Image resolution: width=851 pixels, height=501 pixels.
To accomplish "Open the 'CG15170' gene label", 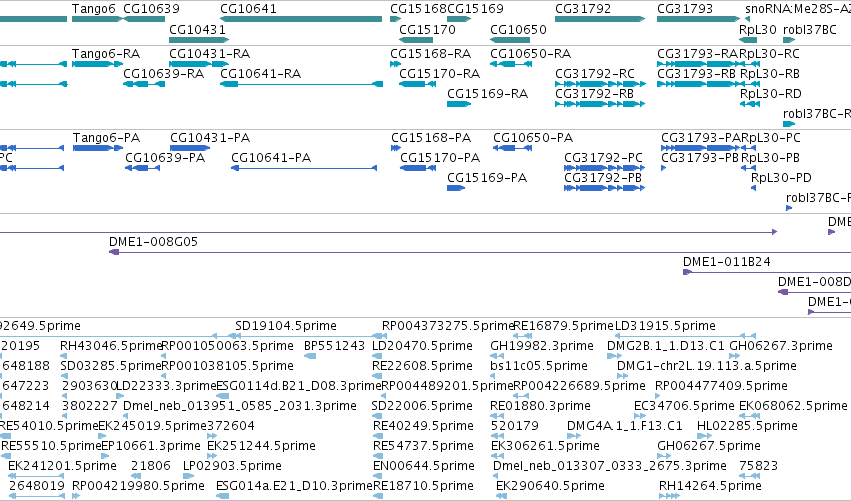I will pos(428,29).
